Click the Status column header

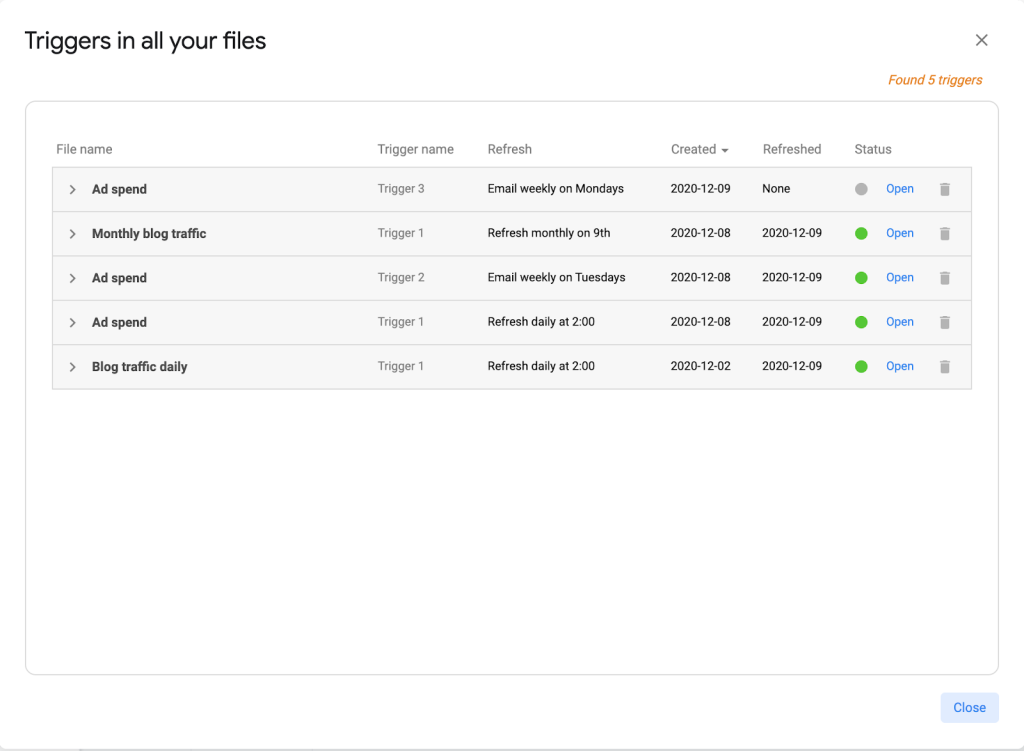(872, 149)
